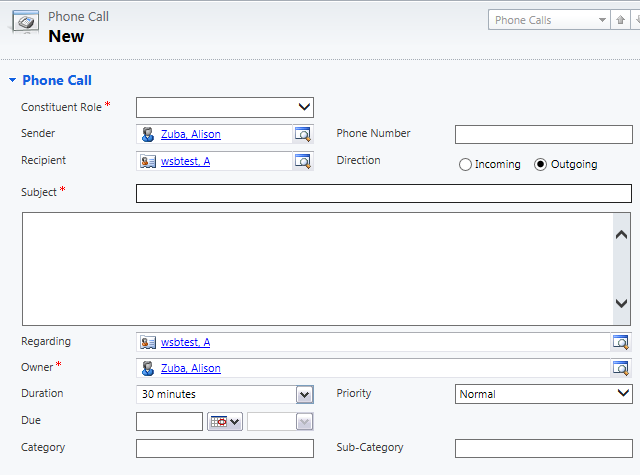The width and height of the screenshot is (640, 475).
Task: Collapse the Phone Call section
Action: point(12,80)
